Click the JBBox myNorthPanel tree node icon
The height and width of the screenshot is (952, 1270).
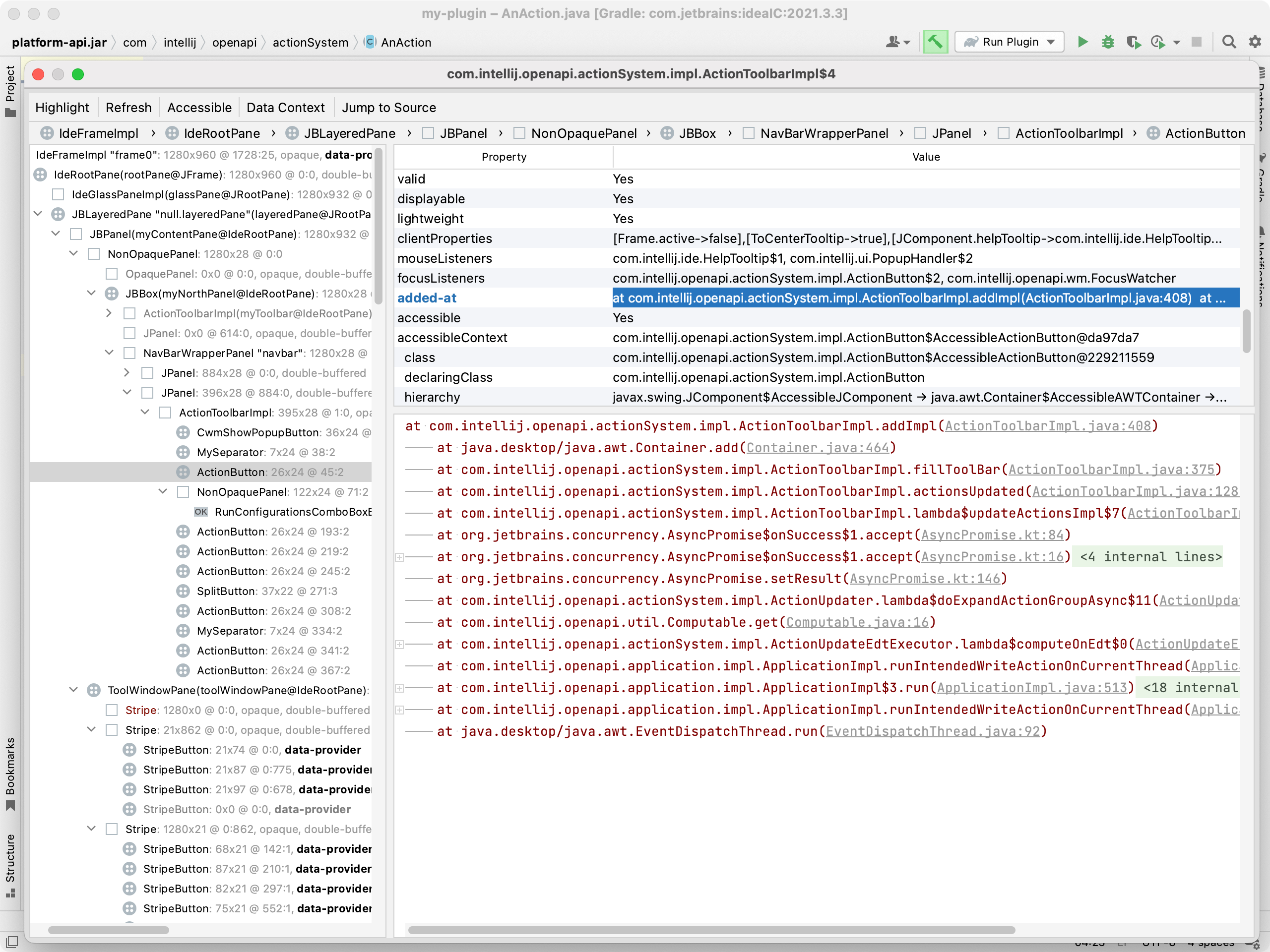coord(112,294)
